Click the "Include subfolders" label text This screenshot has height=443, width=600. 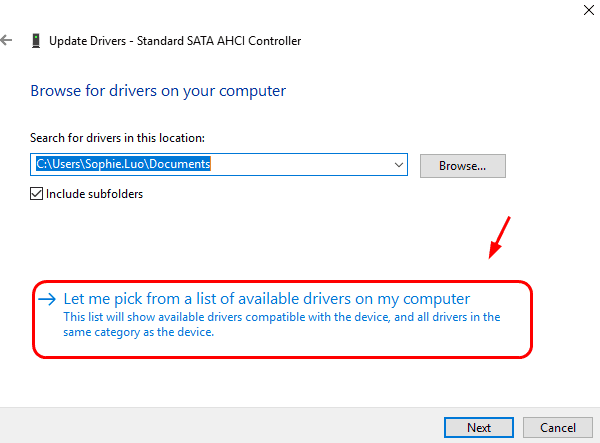94,194
